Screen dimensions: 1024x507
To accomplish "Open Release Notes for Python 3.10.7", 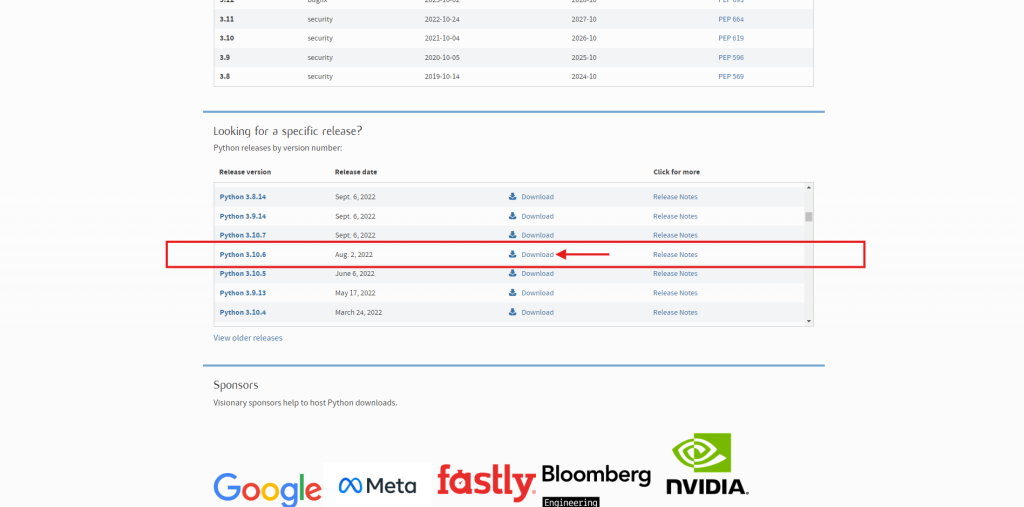I will tap(675, 235).
